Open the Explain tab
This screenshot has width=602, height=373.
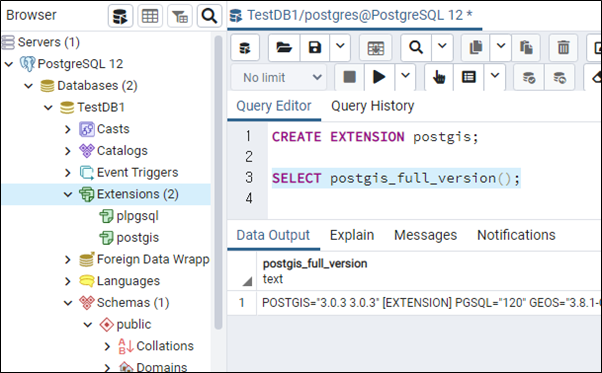coord(352,235)
